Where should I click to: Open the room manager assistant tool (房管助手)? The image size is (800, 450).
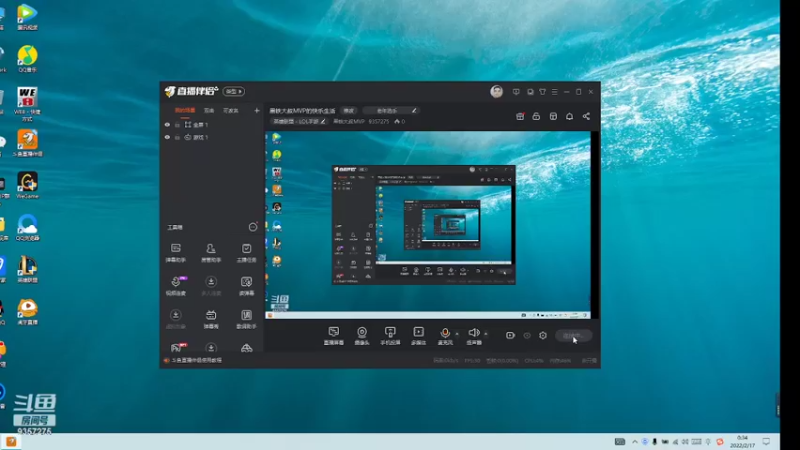pos(211,253)
